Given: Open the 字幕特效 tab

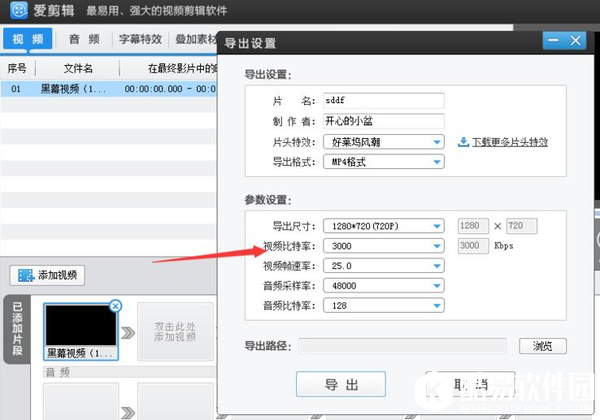Looking at the screenshot, I should [140, 39].
